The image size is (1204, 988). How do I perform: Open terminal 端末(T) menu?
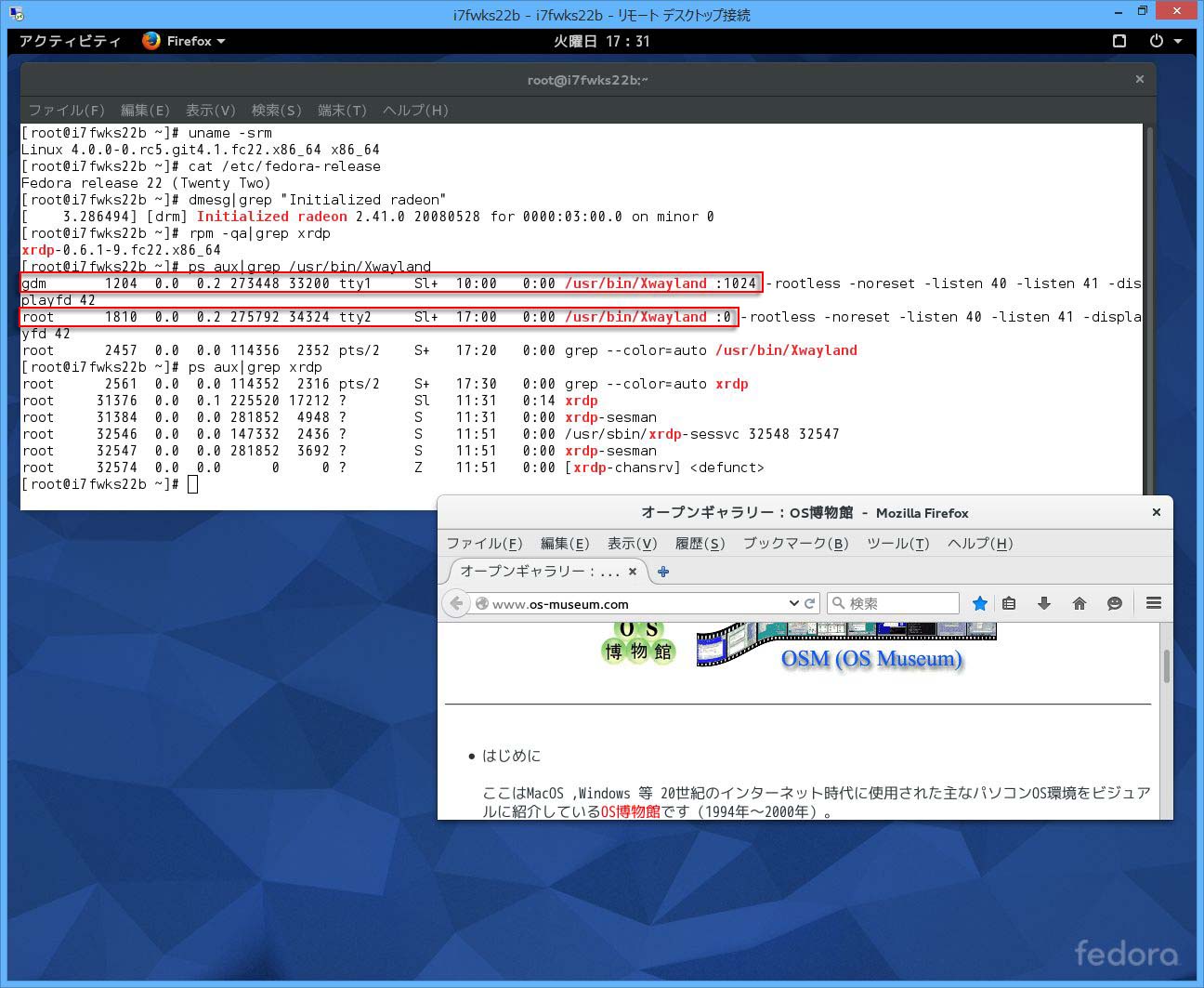342,110
